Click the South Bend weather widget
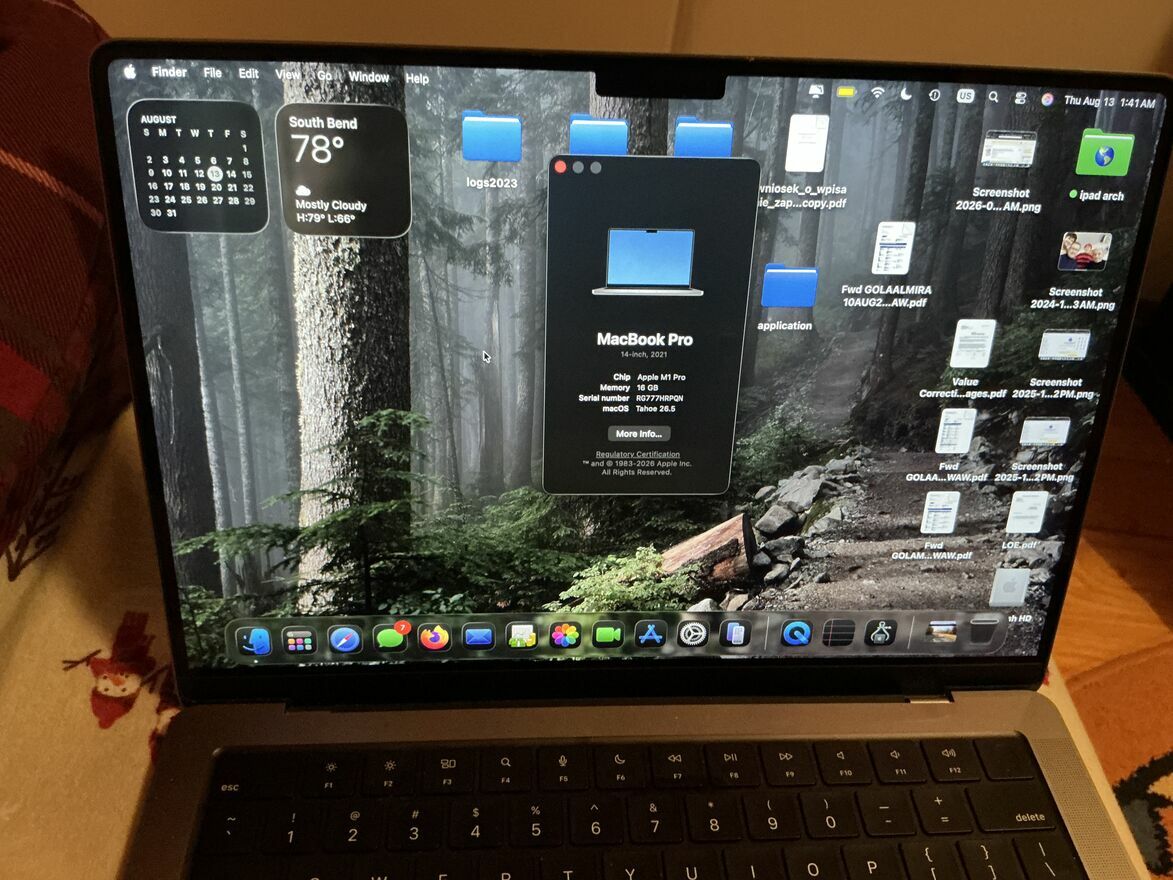This screenshot has height=880, width=1173. (343, 171)
